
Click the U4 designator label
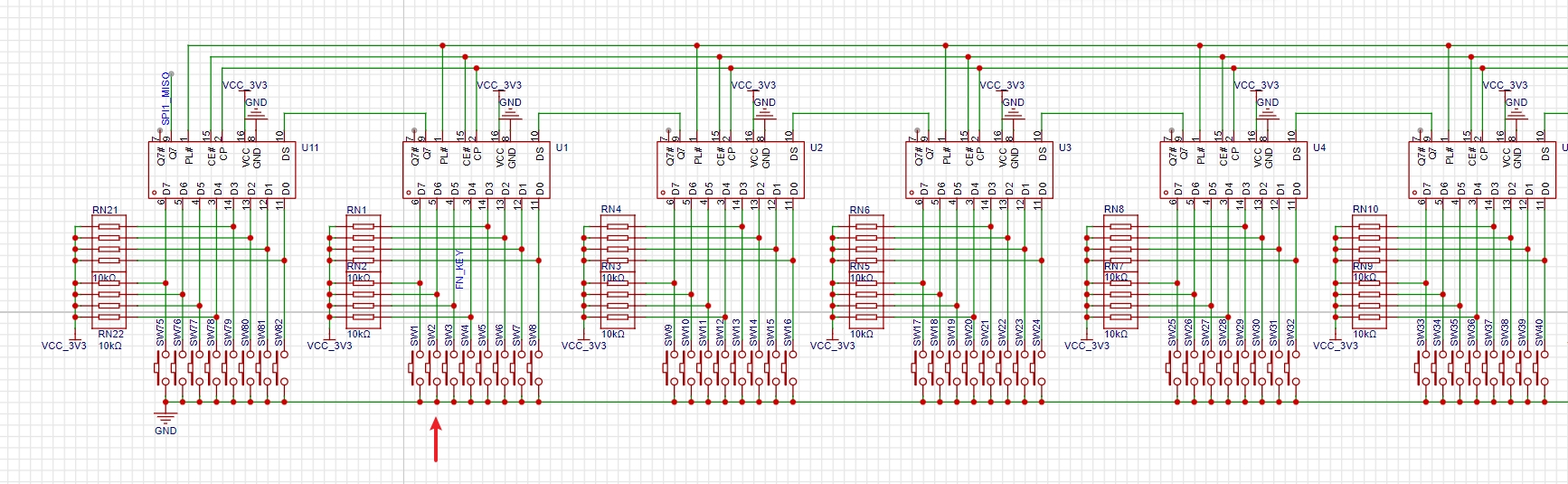coord(1319,147)
